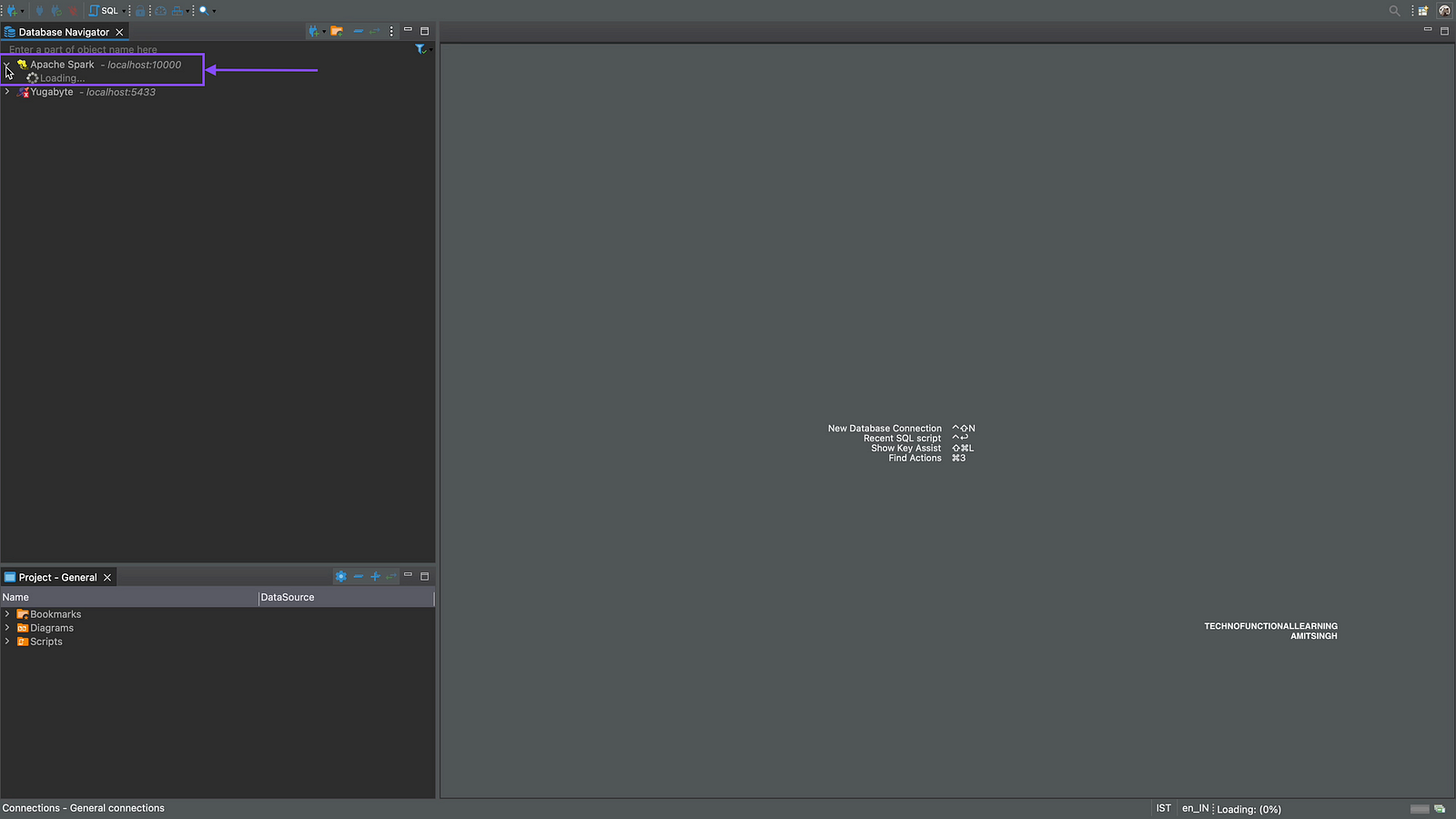Expand the Bookmarks folder

[x=7, y=614]
